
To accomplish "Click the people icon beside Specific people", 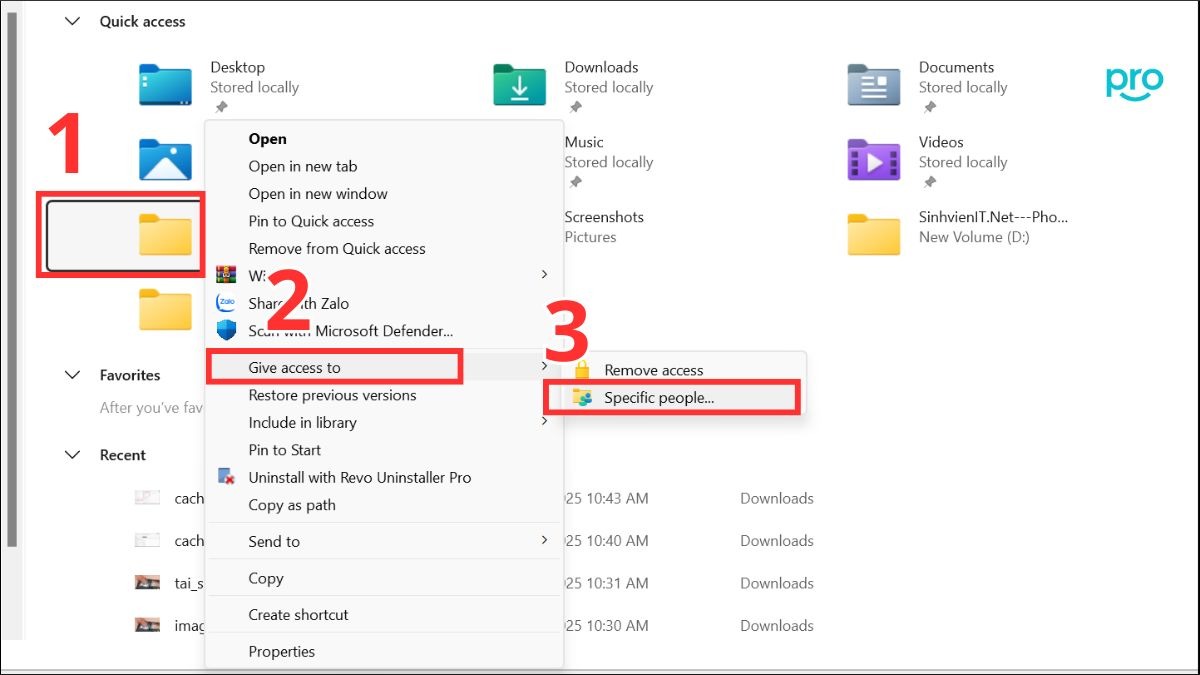I will click(x=583, y=397).
